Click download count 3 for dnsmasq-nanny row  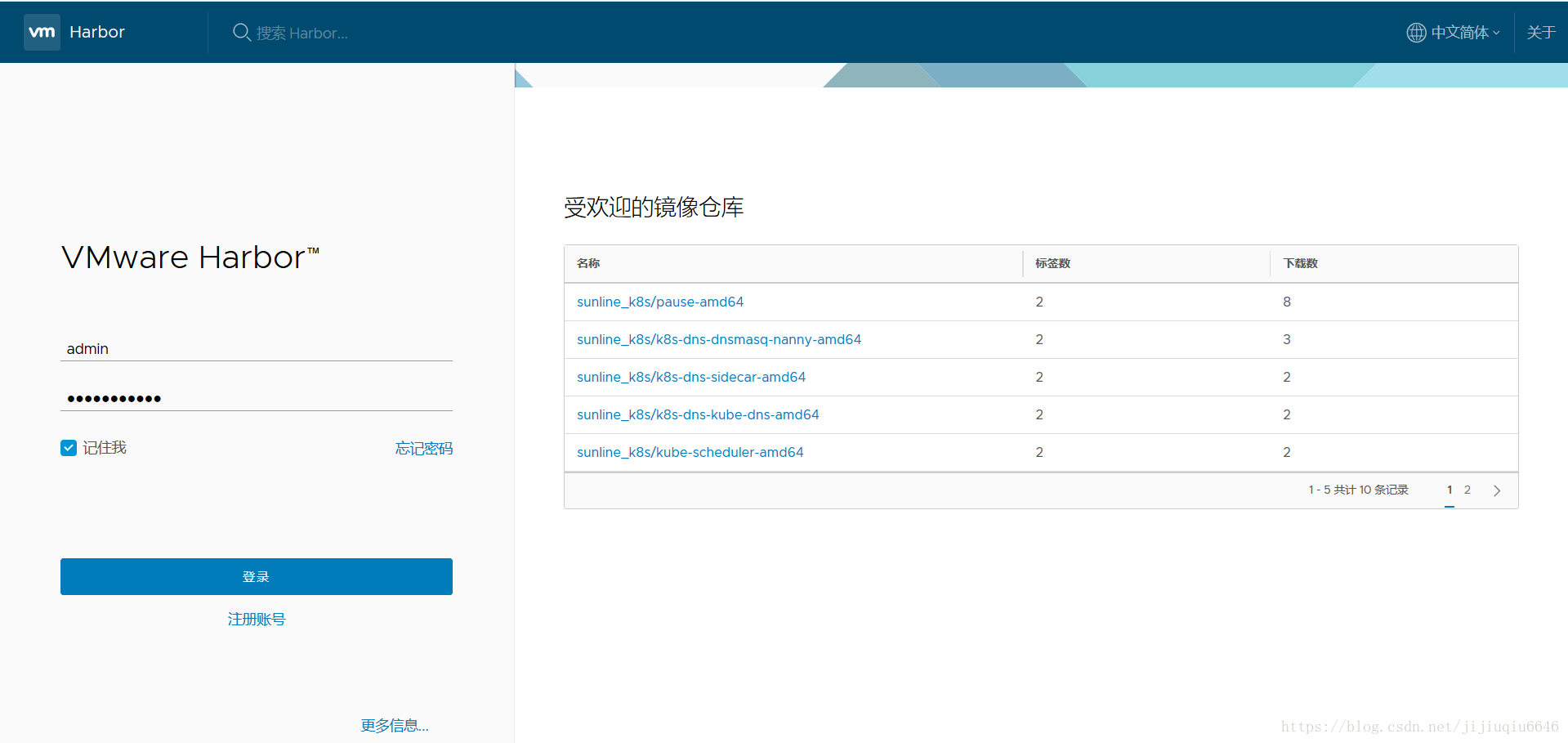pyautogui.click(x=1287, y=339)
